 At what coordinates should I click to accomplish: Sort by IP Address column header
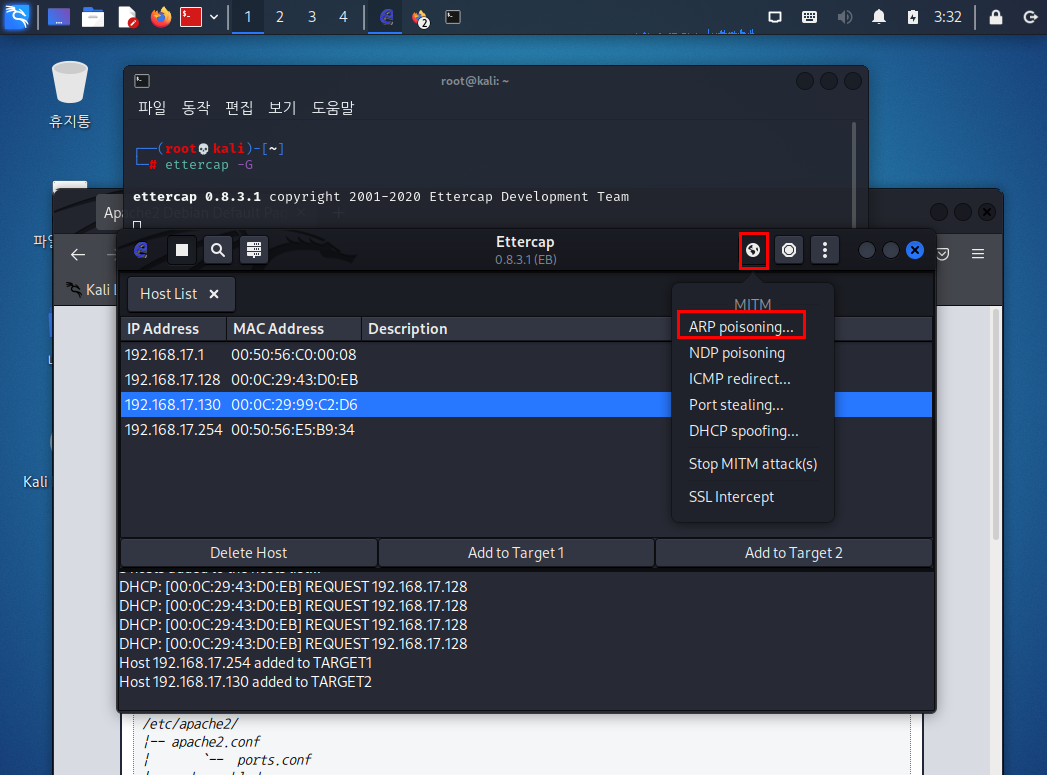tap(174, 328)
